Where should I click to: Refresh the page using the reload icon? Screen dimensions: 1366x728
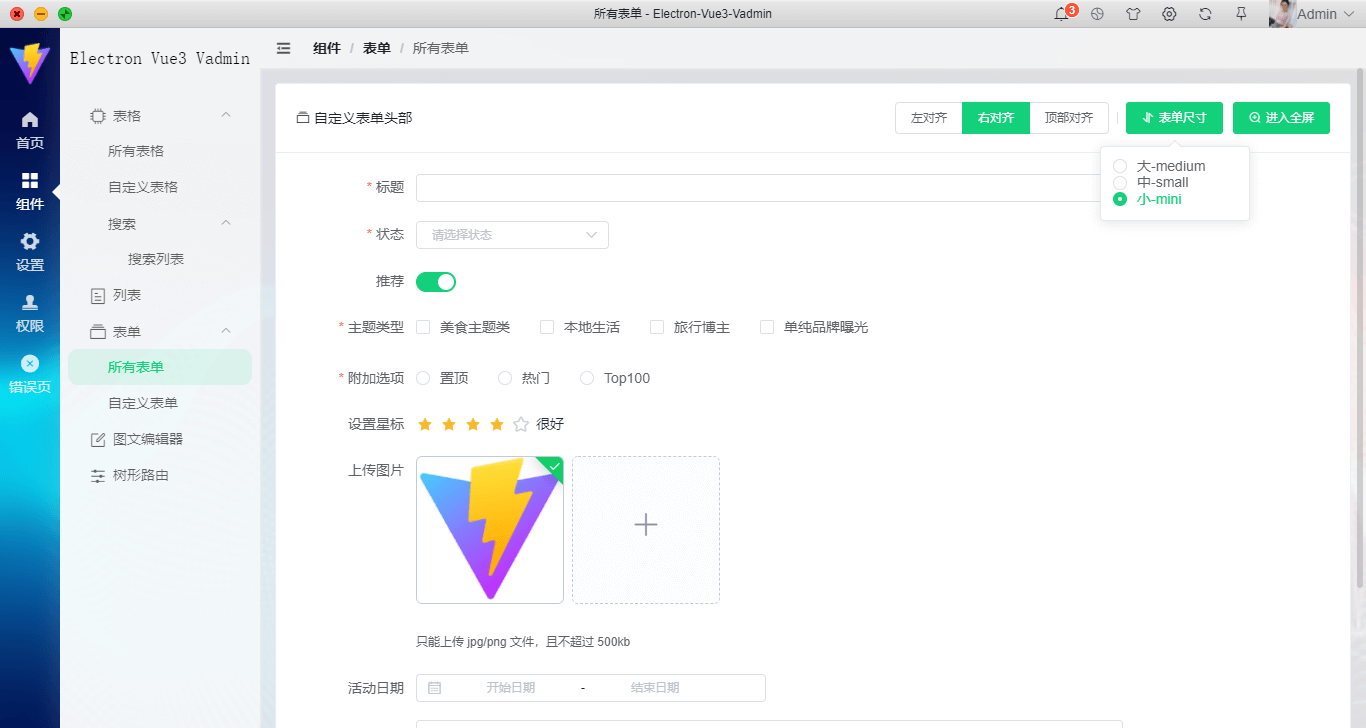click(x=1205, y=14)
